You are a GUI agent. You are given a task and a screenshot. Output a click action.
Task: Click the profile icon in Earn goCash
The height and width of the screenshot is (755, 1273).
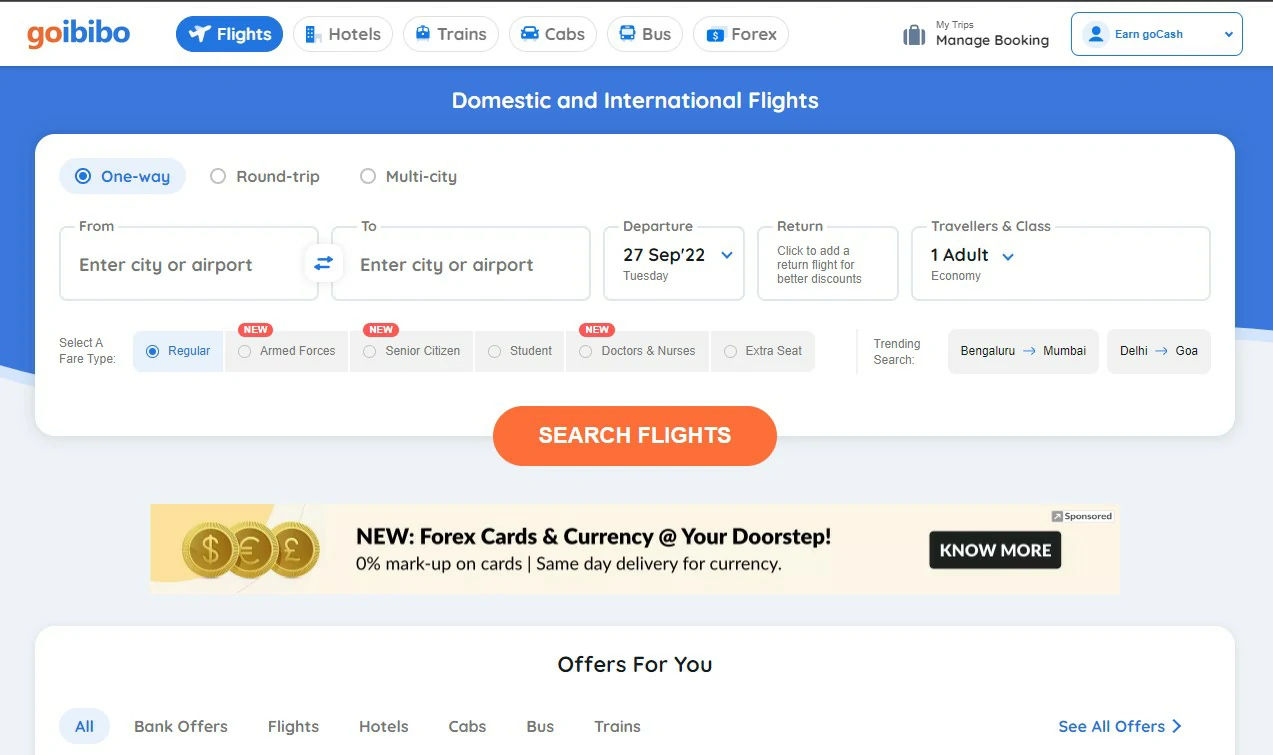1094,33
